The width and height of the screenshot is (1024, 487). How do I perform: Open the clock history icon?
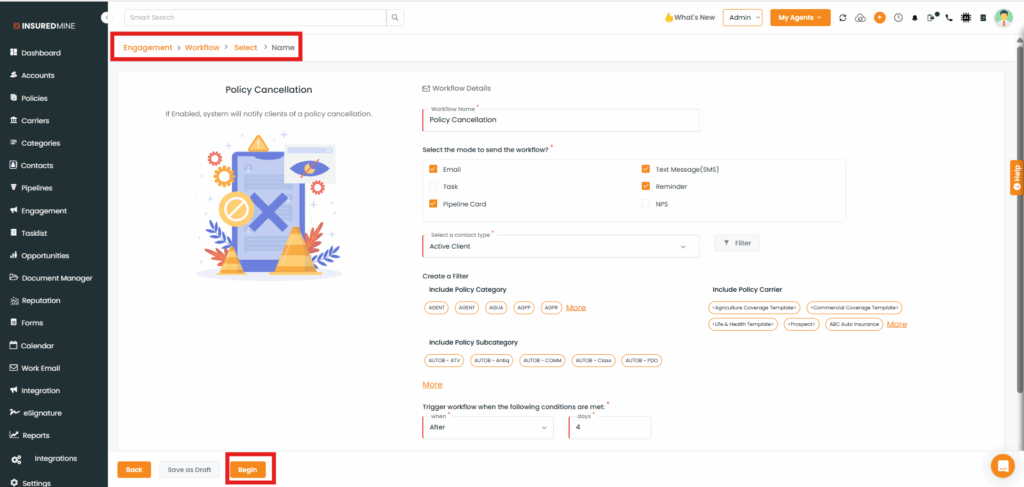pyautogui.click(x=897, y=17)
